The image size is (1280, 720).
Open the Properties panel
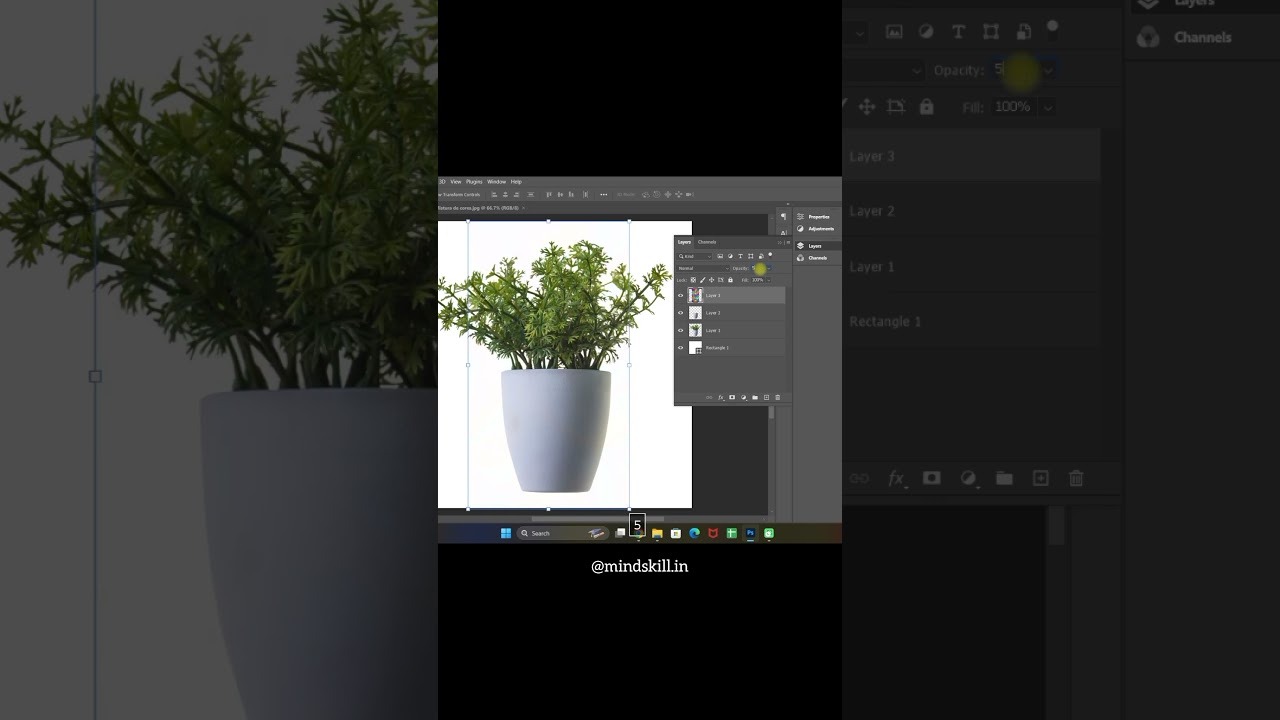(813, 217)
